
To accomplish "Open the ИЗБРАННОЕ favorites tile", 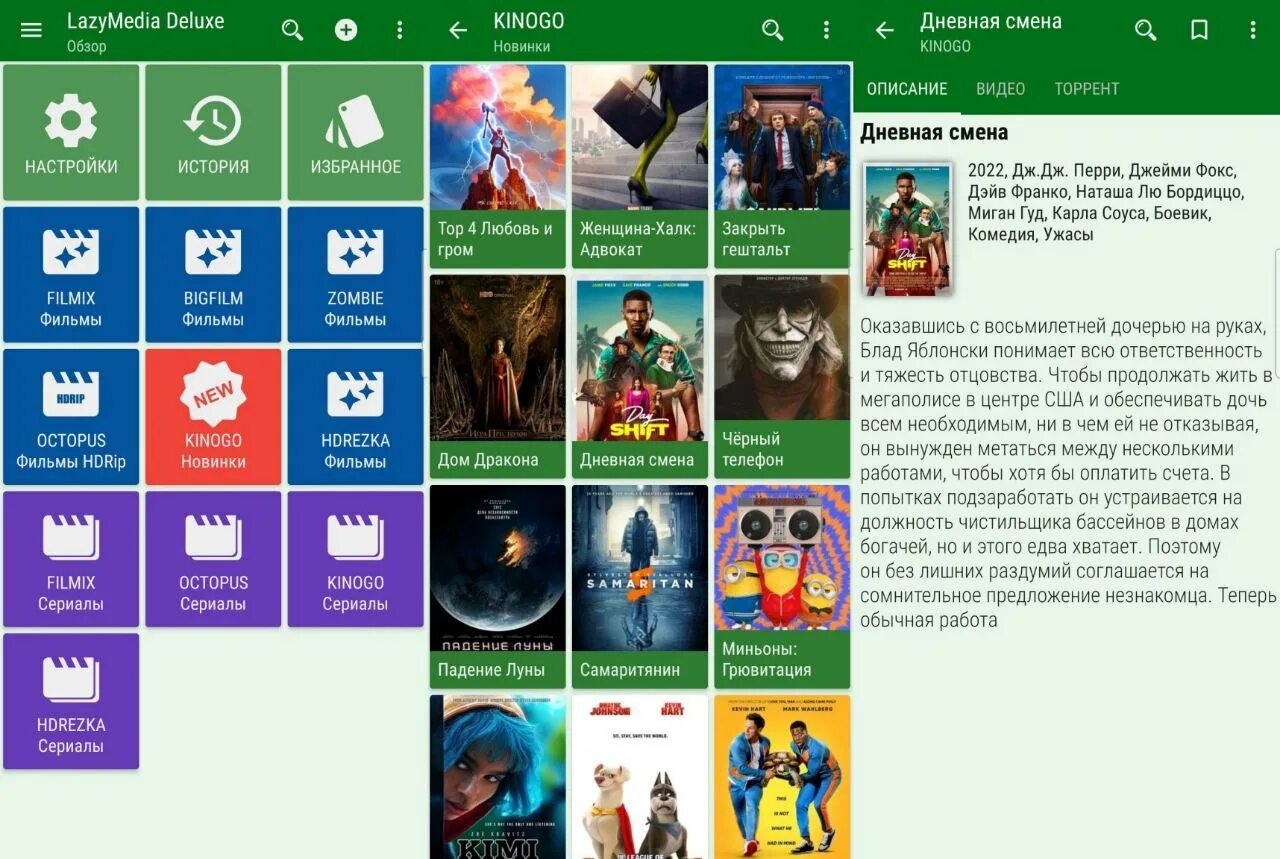I will pos(355,133).
